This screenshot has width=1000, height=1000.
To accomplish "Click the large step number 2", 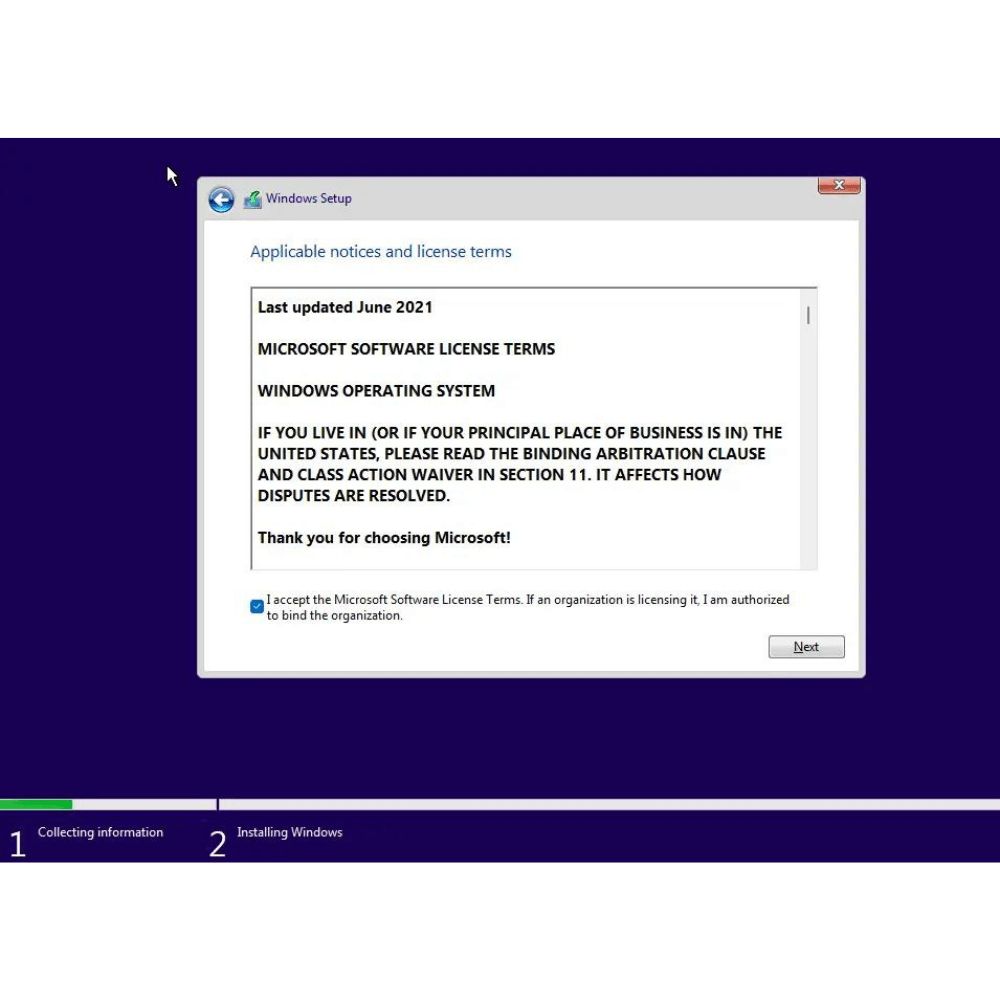I will tap(217, 844).
